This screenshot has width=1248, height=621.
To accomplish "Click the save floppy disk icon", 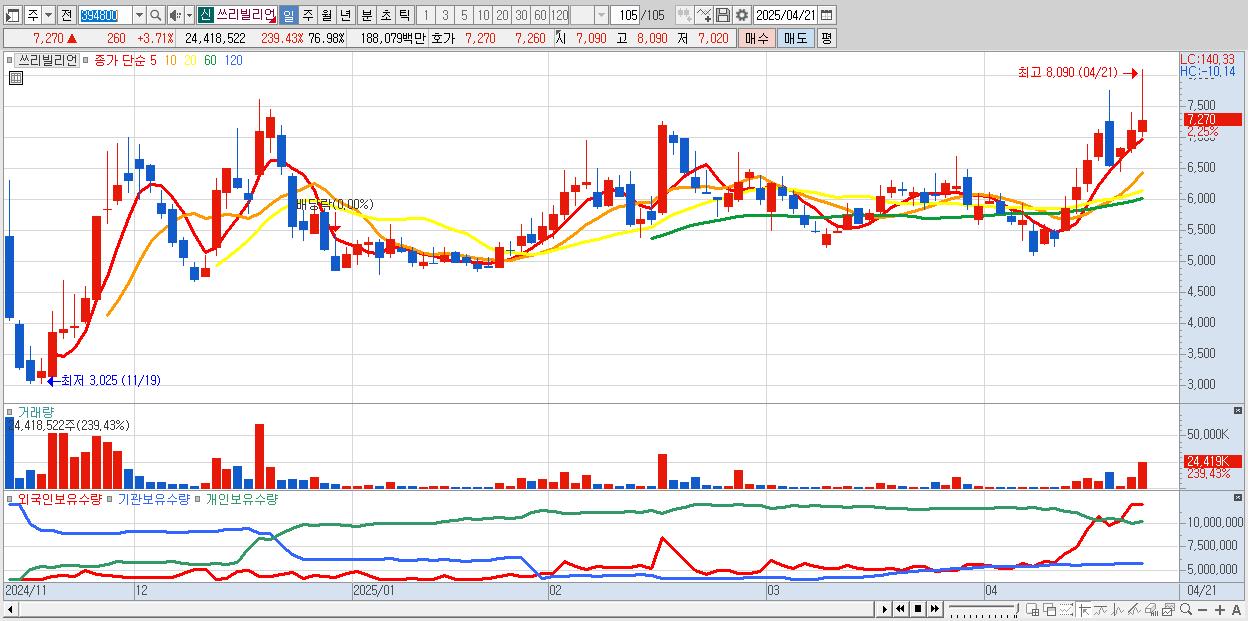I will 723,15.
